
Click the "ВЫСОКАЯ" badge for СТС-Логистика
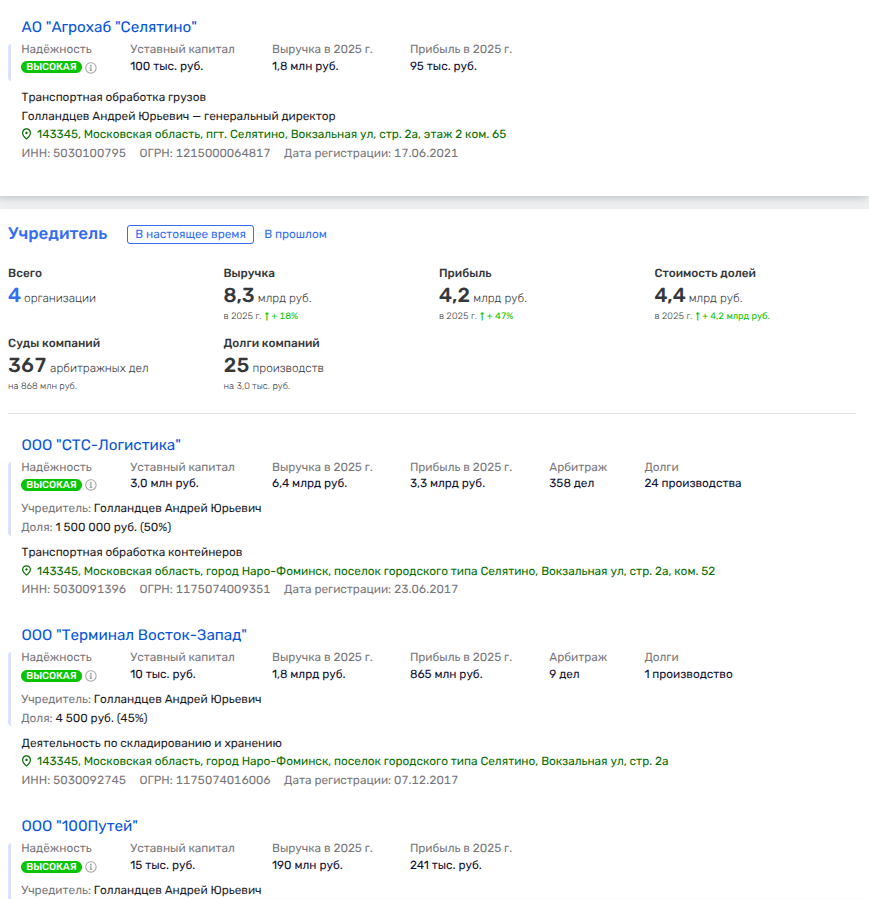pos(51,485)
